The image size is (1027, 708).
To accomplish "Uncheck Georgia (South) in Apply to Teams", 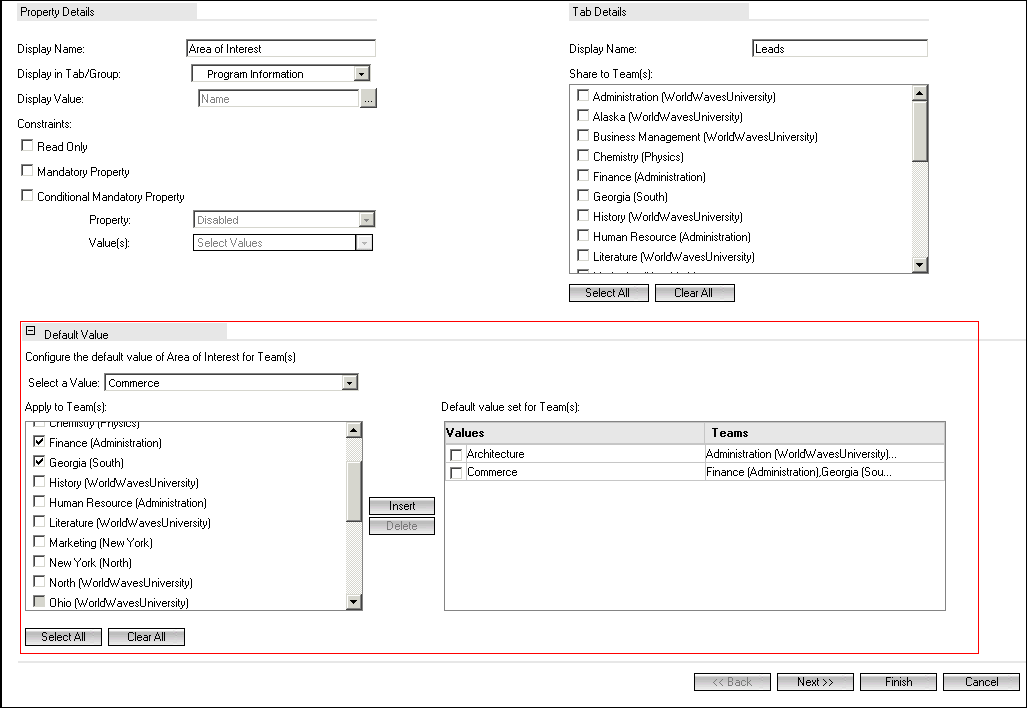I will point(39,461).
